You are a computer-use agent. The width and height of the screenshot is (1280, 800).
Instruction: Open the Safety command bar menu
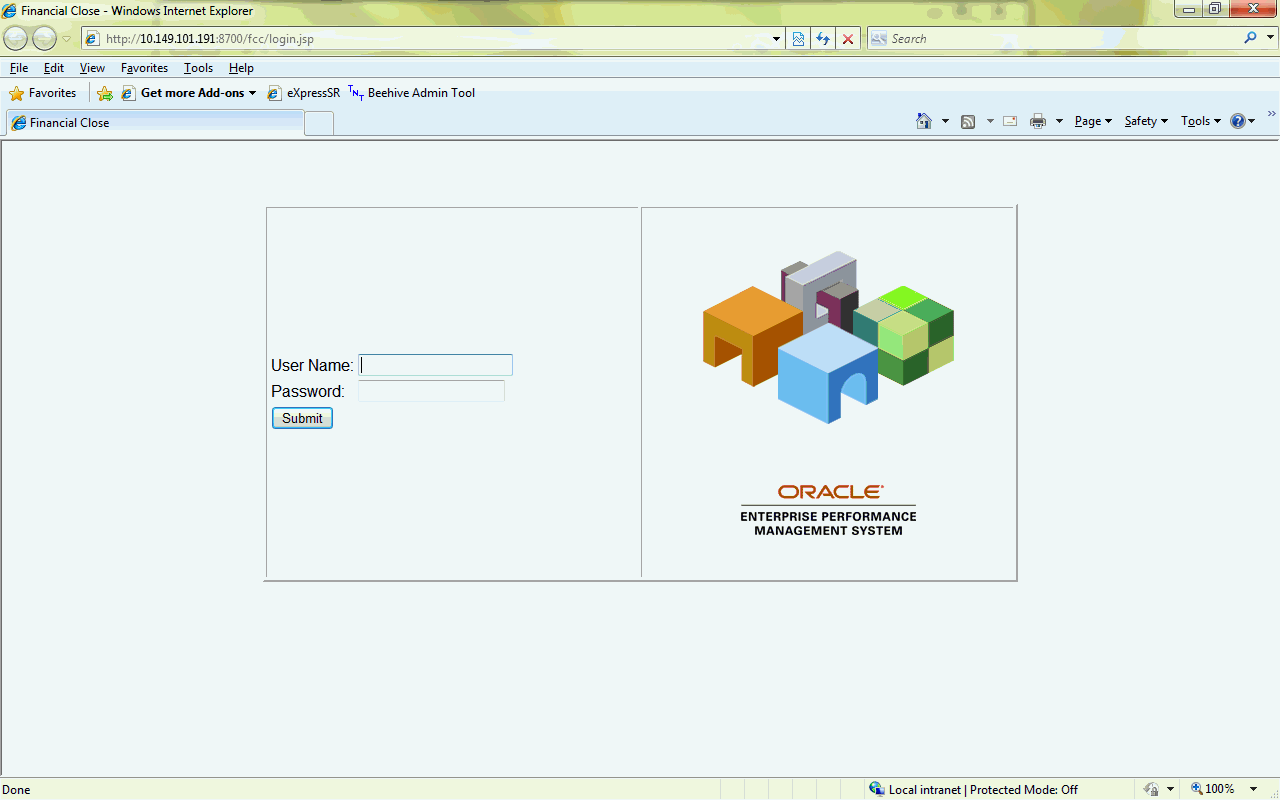pyautogui.click(x=1146, y=121)
